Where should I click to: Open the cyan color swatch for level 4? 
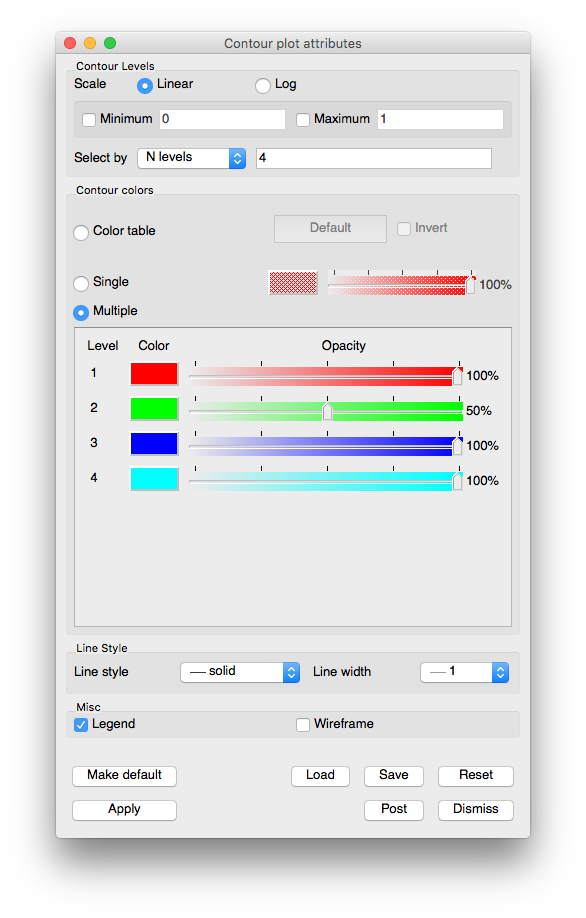pyautogui.click(x=154, y=479)
